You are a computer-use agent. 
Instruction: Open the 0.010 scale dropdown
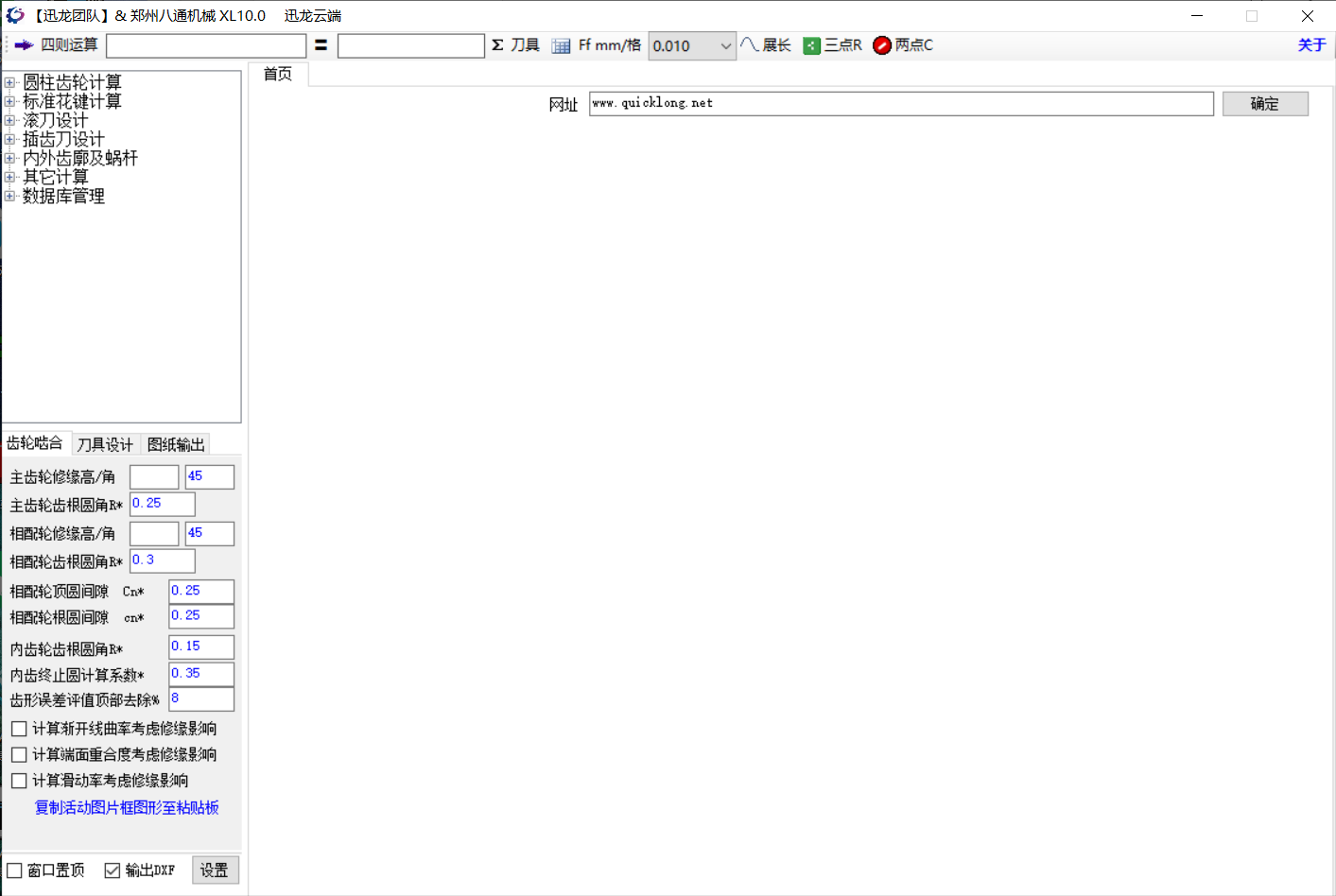[725, 46]
